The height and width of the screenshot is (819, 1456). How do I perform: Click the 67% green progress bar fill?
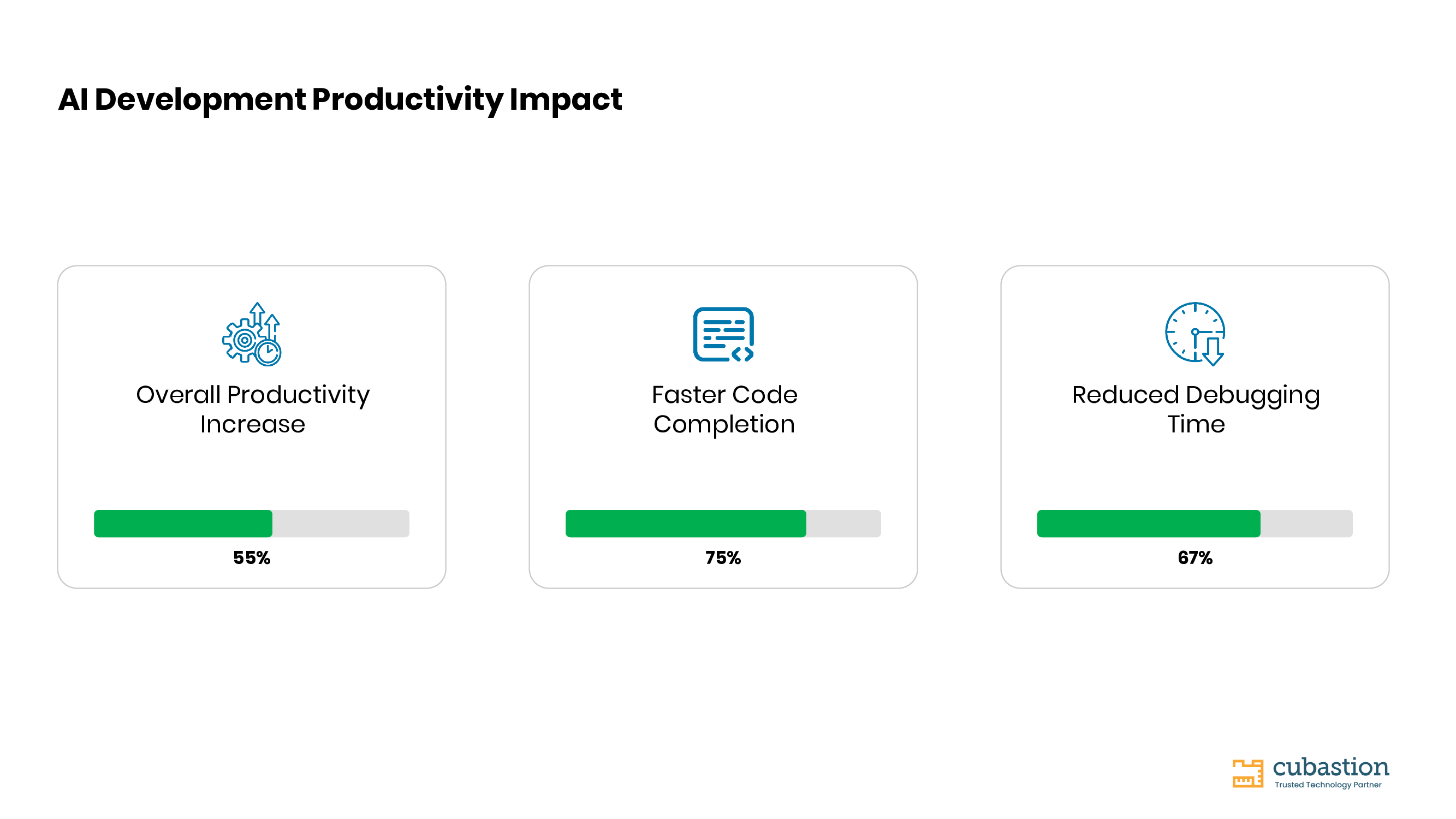coord(1149,524)
